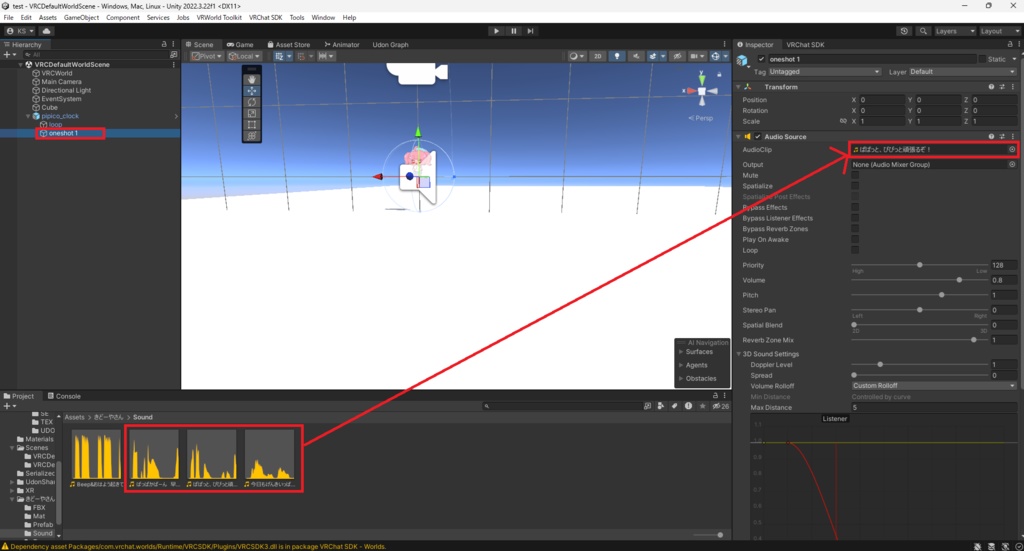1024x551 pixels.
Task: Click AudioClip object picker circle
Action: pos(1012,150)
